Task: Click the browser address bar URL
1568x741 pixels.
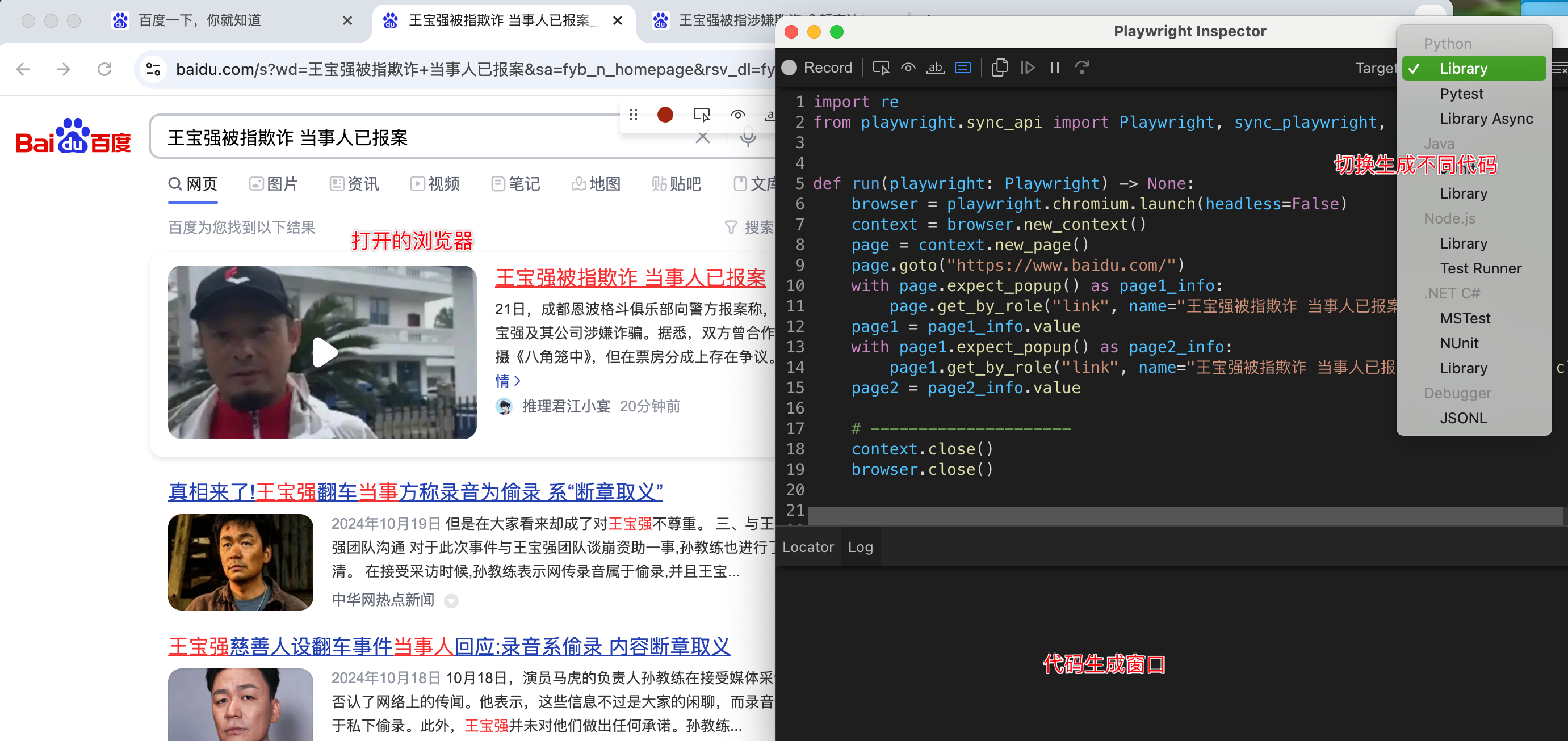Action: point(475,69)
